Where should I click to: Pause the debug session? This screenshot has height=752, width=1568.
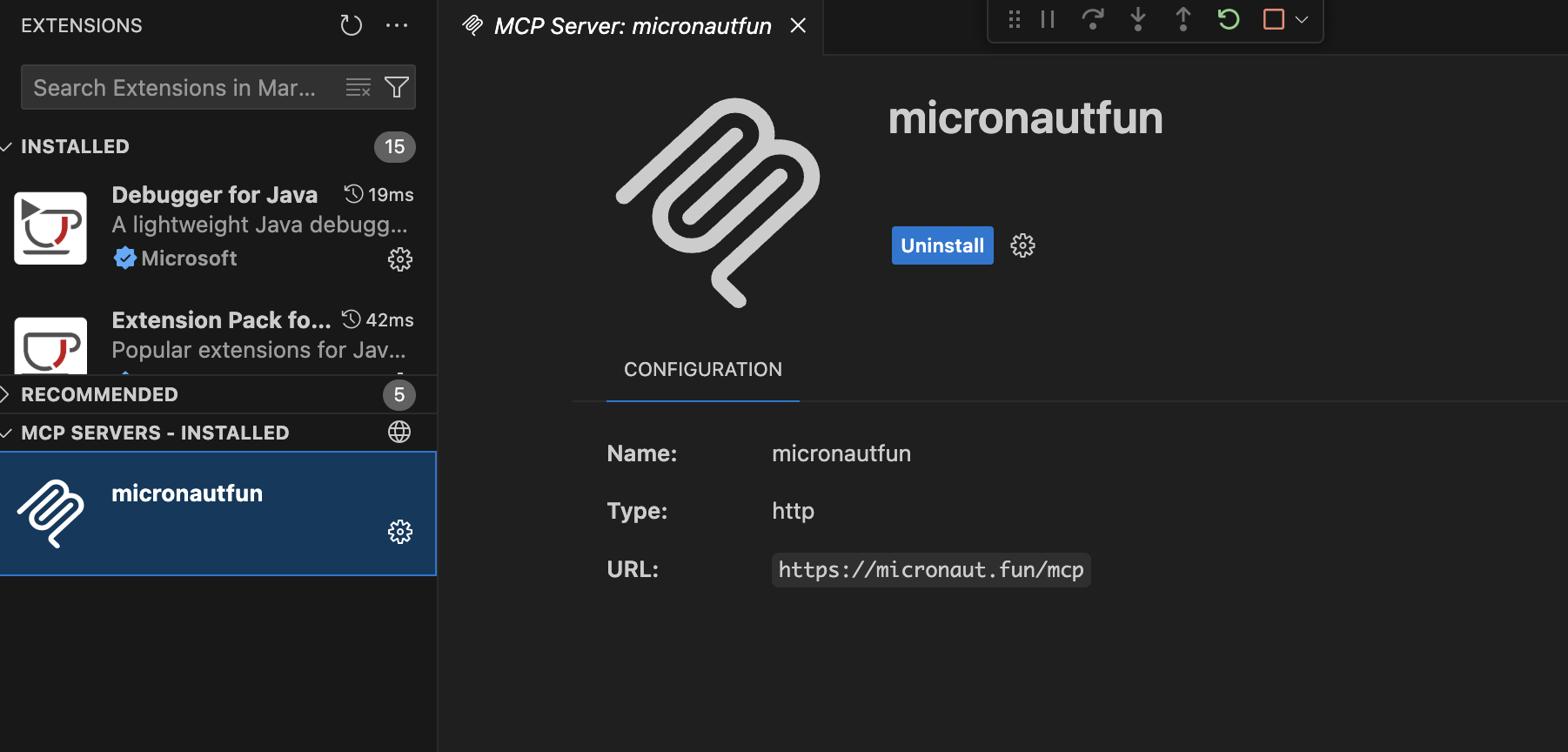pyautogui.click(x=1048, y=19)
